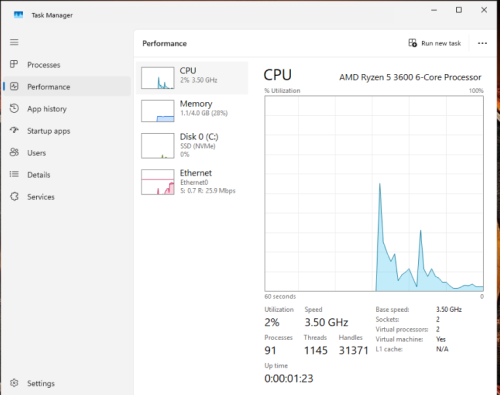The width and height of the screenshot is (500, 395).
Task: Select the CPU resource entry label
Action: (188, 71)
